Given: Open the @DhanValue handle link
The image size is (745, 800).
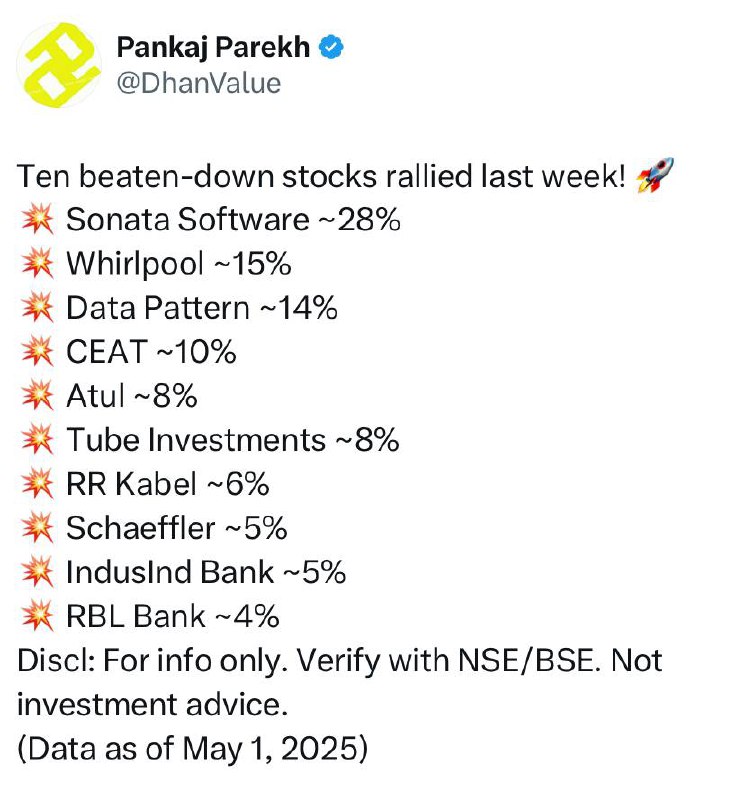Looking at the screenshot, I should tap(199, 83).
